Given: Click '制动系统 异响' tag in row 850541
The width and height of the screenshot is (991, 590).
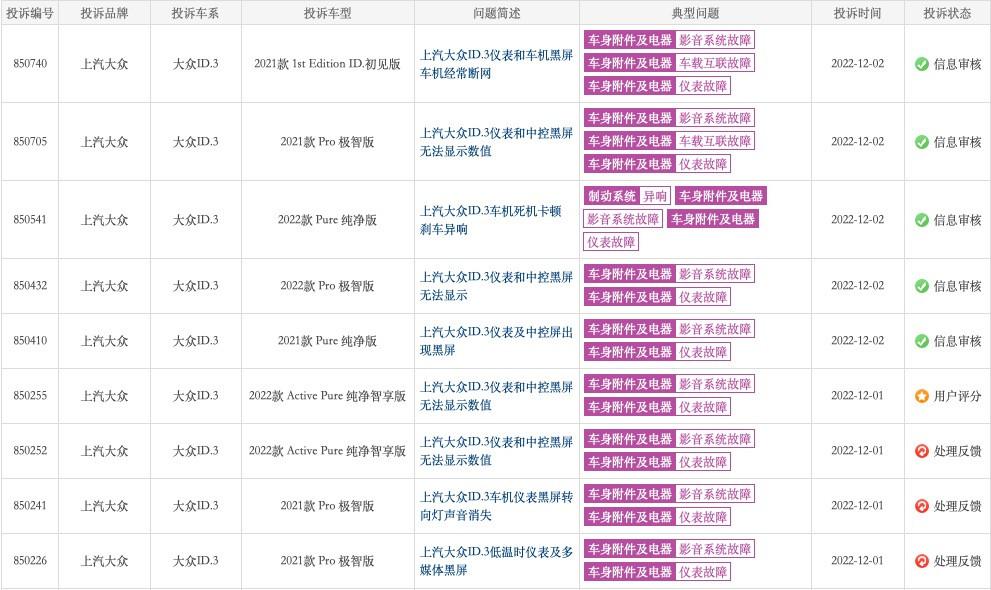Looking at the screenshot, I should tap(627, 196).
